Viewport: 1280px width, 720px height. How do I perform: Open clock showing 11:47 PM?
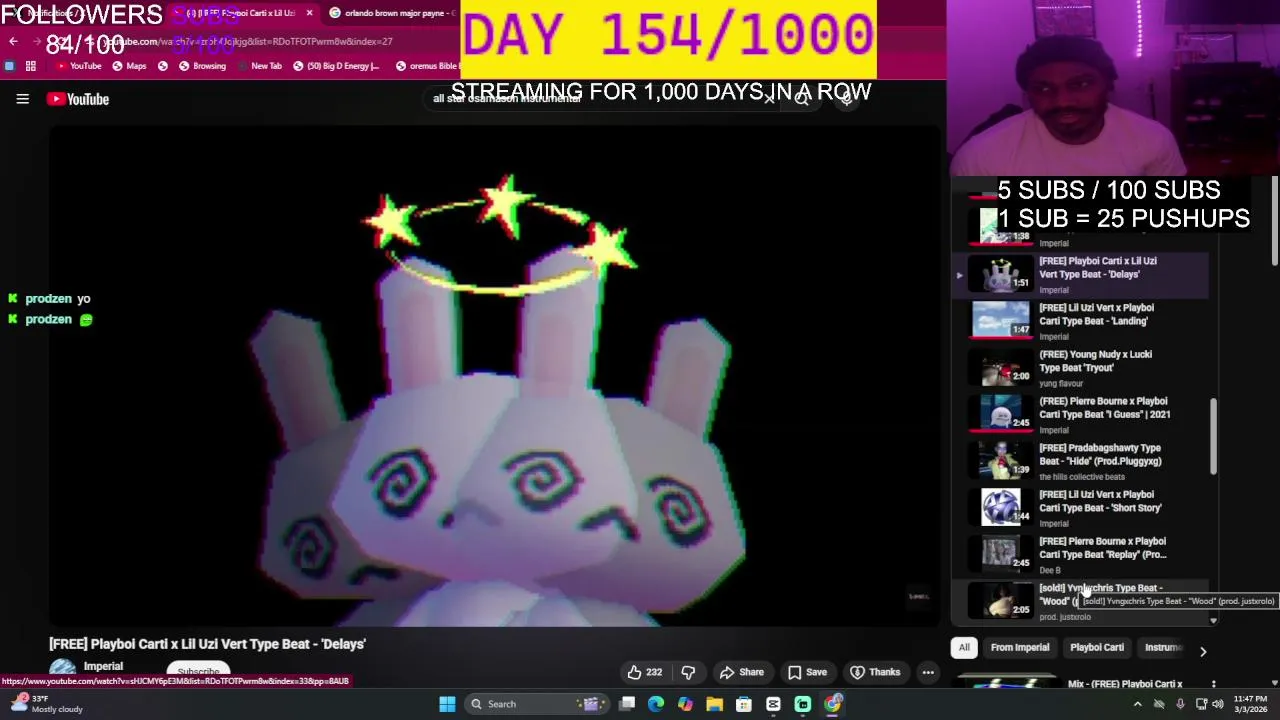click(1250, 704)
